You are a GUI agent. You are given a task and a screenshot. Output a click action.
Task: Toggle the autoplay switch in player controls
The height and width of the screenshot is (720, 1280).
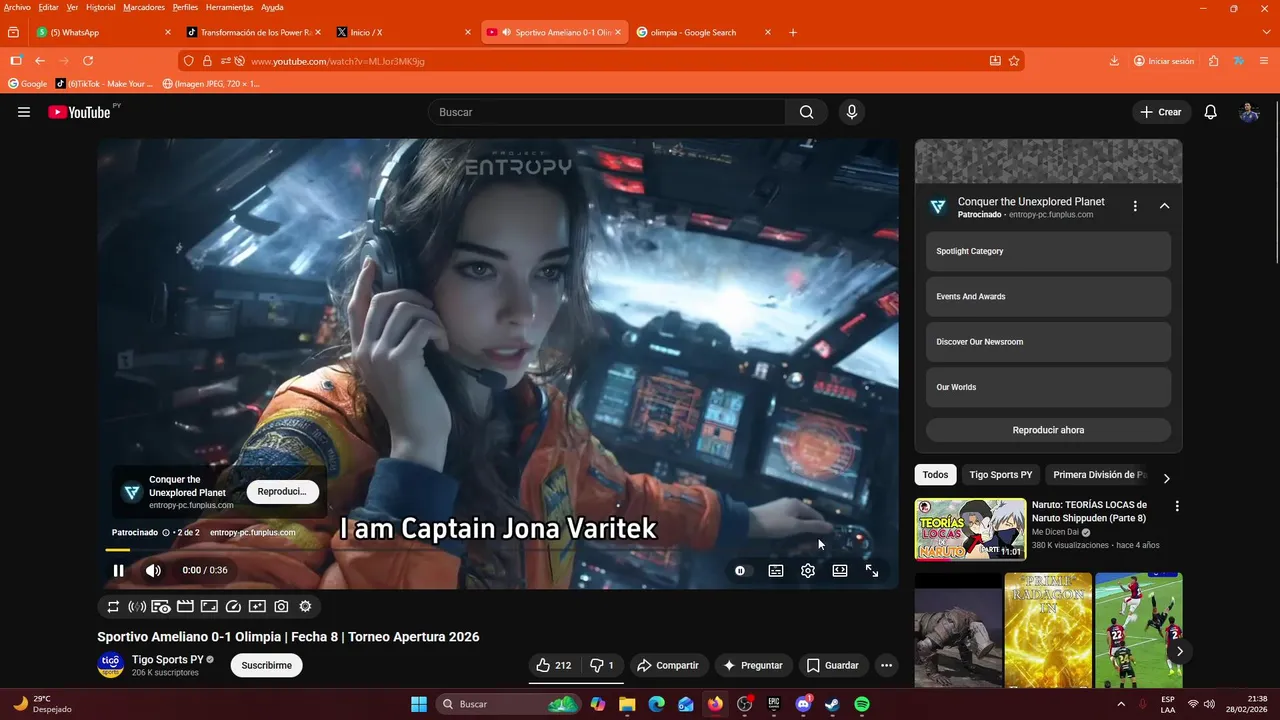(x=741, y=571)
